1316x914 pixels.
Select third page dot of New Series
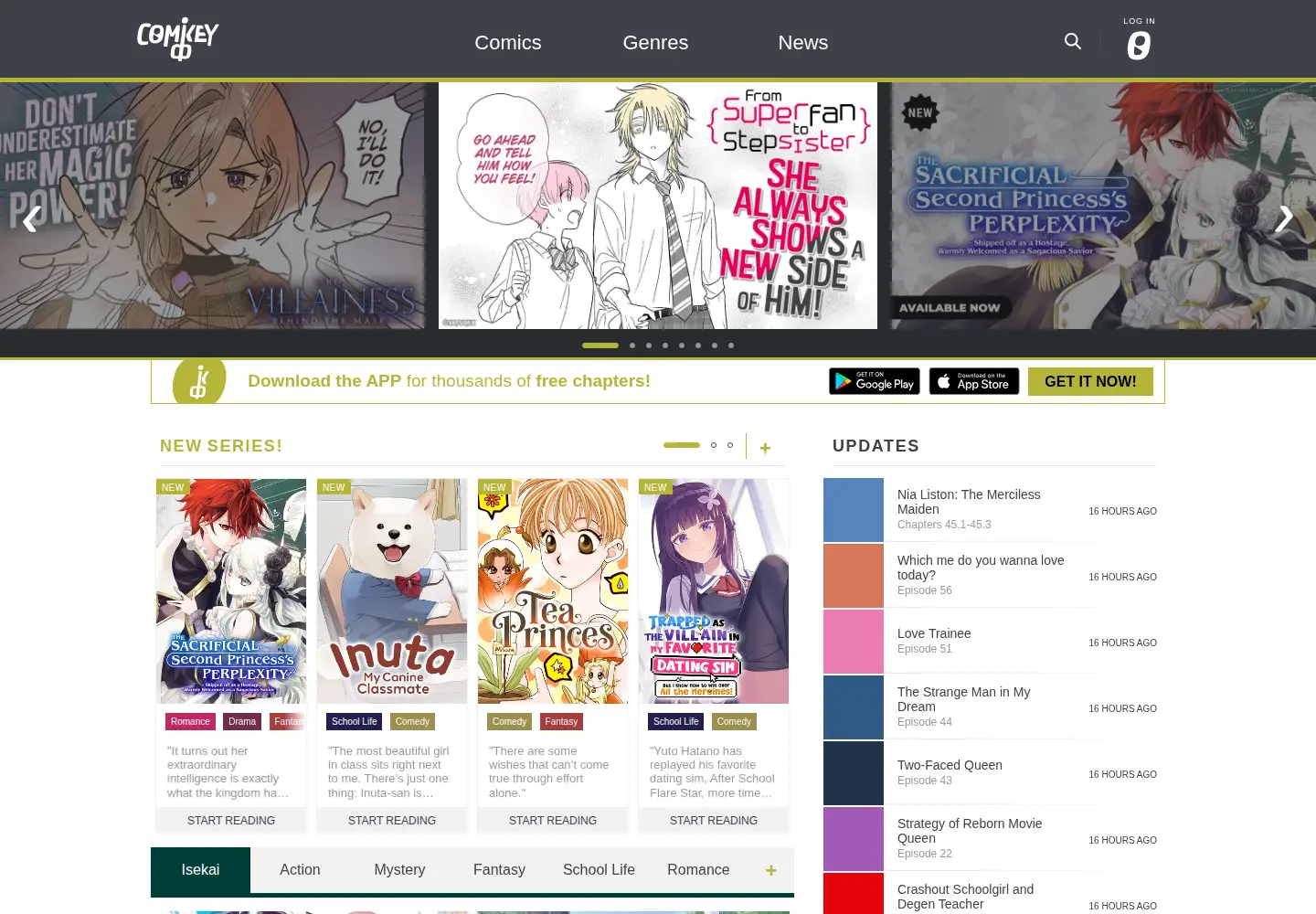pos(730,445)
